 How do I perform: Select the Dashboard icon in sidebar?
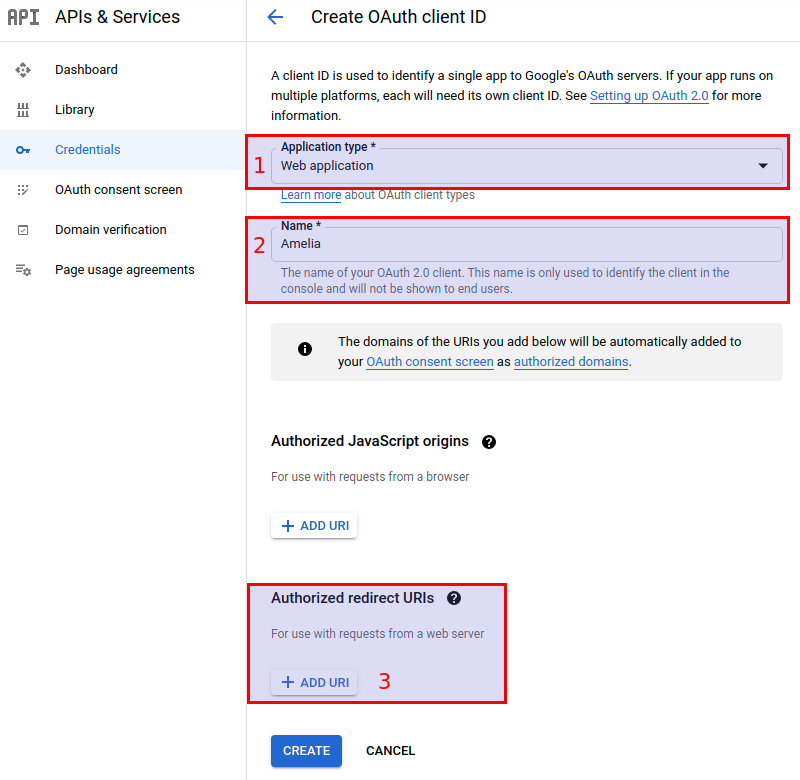coord(23,69)
